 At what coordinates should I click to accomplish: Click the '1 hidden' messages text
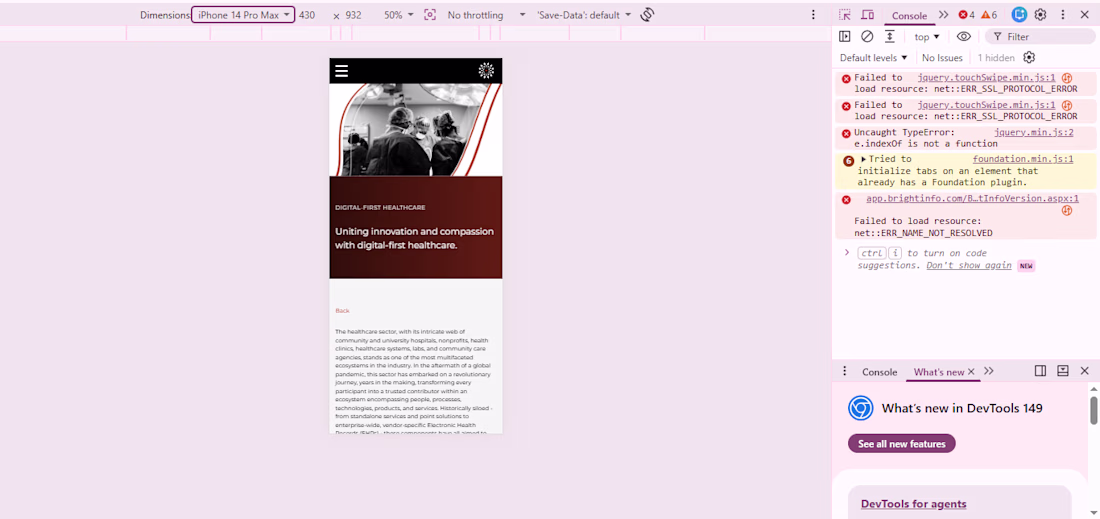[996, 58]
